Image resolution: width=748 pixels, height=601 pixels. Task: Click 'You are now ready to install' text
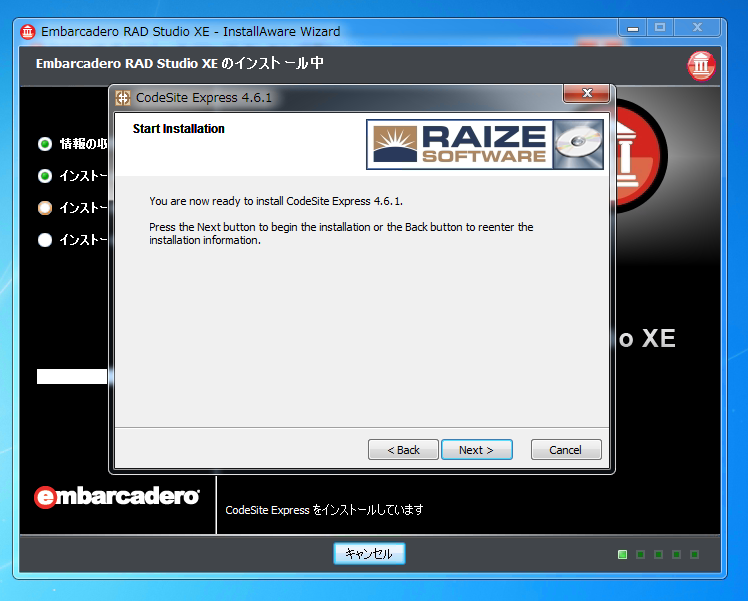276,201
